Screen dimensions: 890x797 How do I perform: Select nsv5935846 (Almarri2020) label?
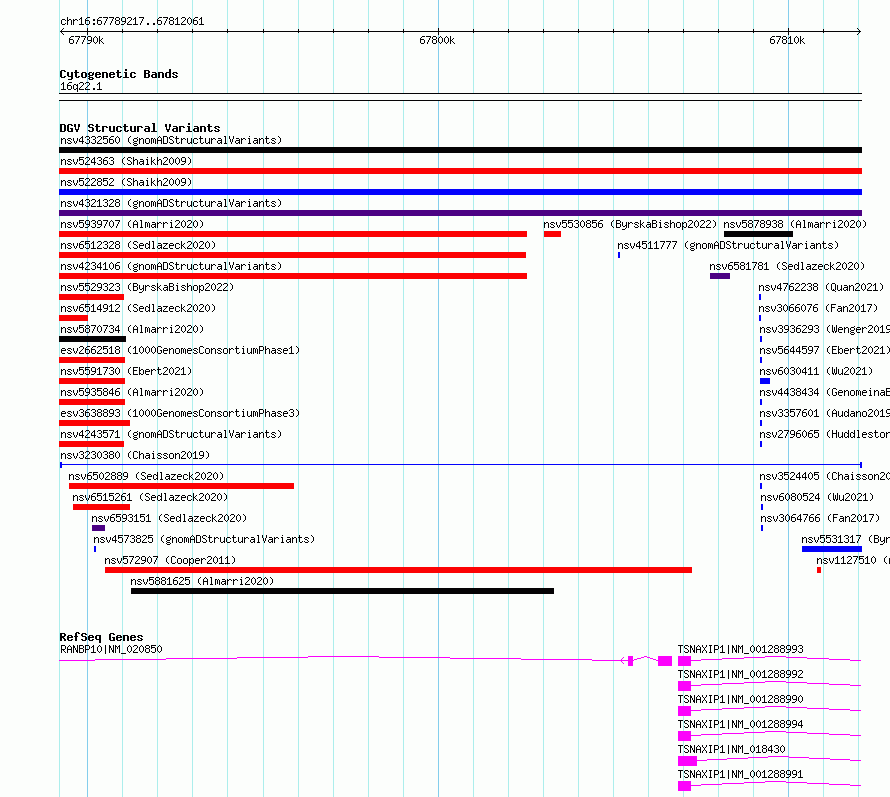[132, 392]
